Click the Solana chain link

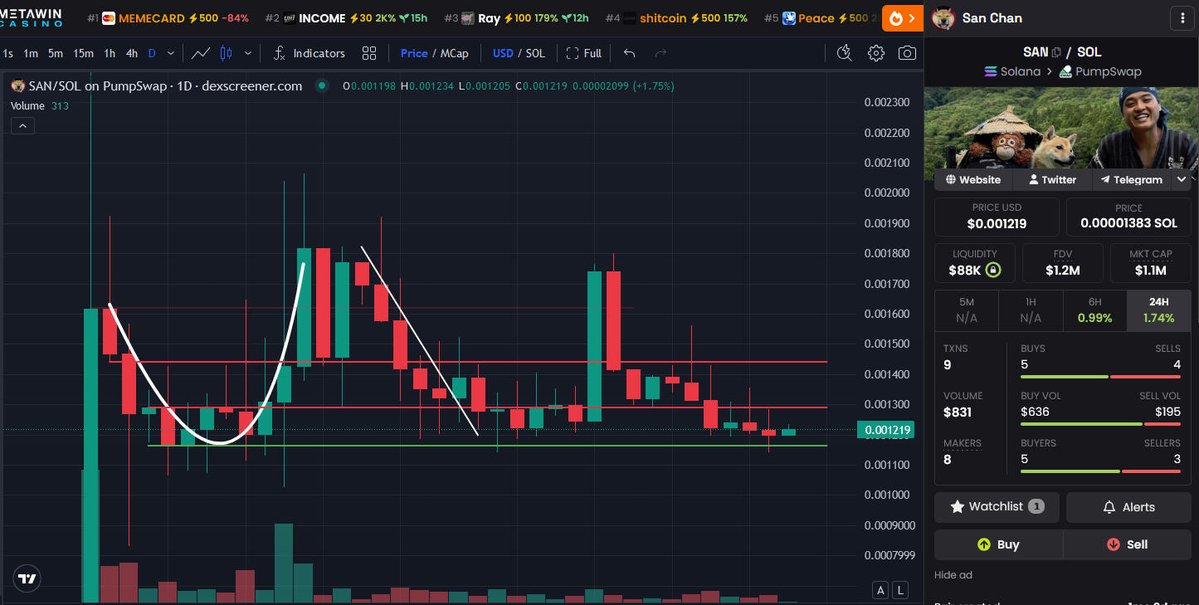1012,71
